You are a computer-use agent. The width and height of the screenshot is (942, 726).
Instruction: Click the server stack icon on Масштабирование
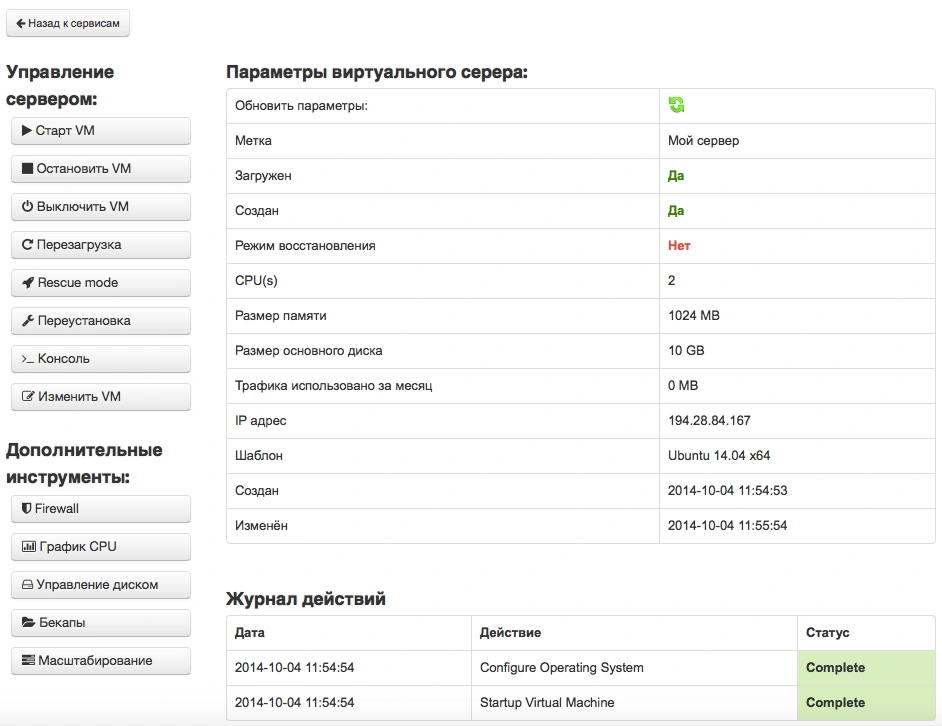tap(28, 660)
